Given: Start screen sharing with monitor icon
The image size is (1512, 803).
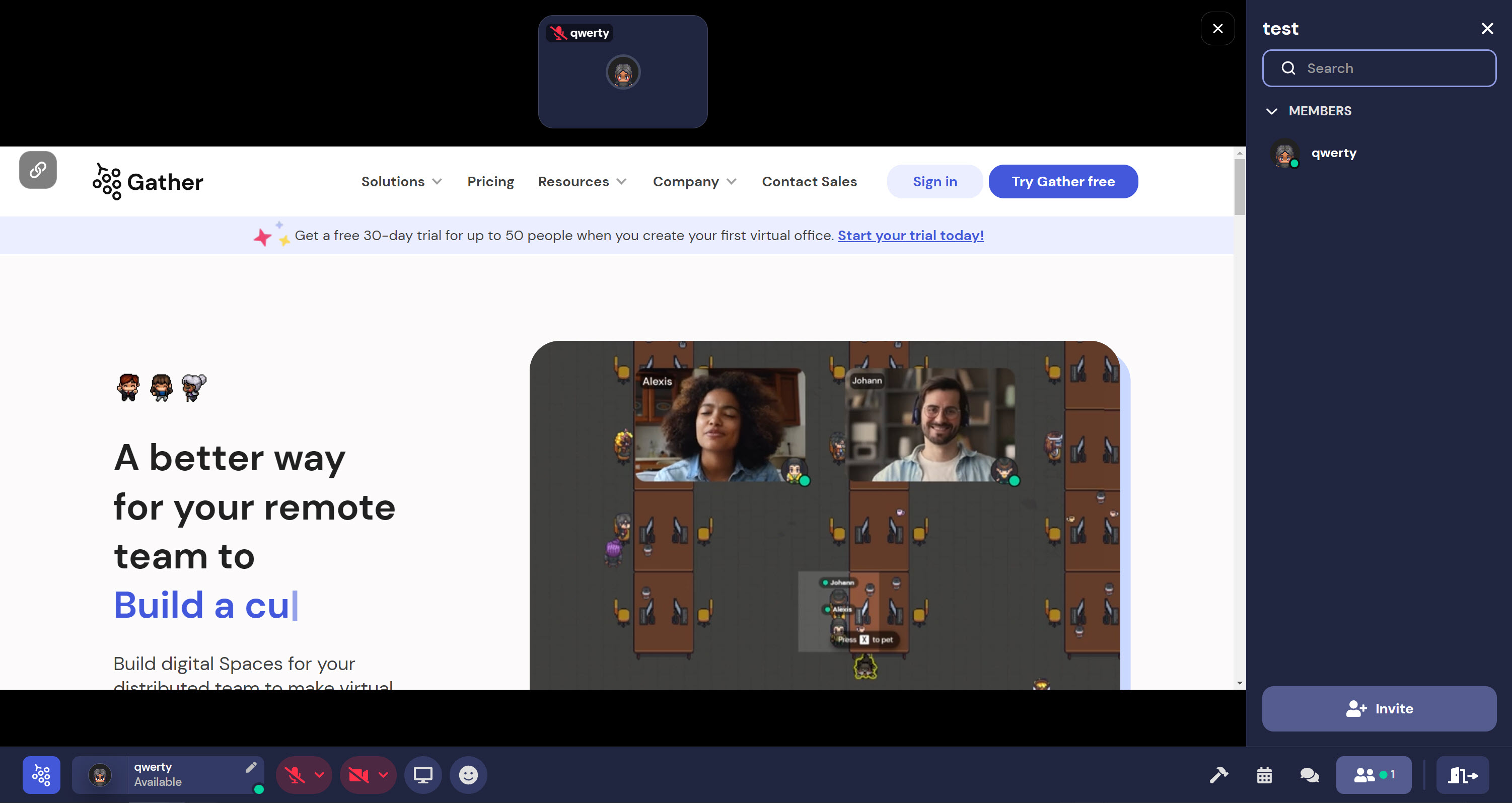Looking at the screenshot, I should 422,775.
